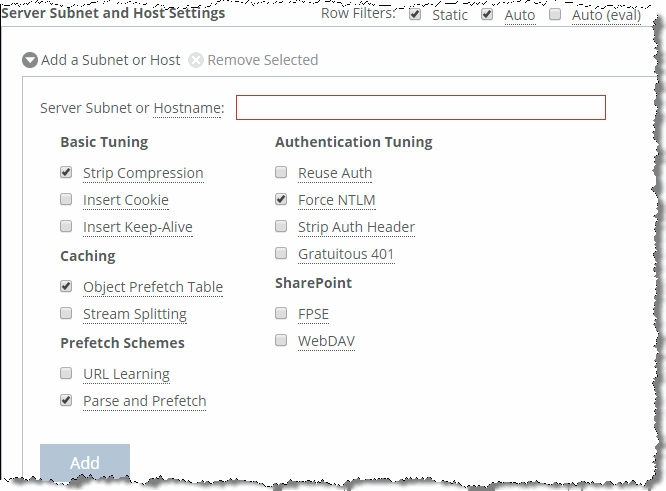Screen dimensions: 666x491
Task: Disable the Object Prefetch Table checkbox
Action: pos(66,286)
